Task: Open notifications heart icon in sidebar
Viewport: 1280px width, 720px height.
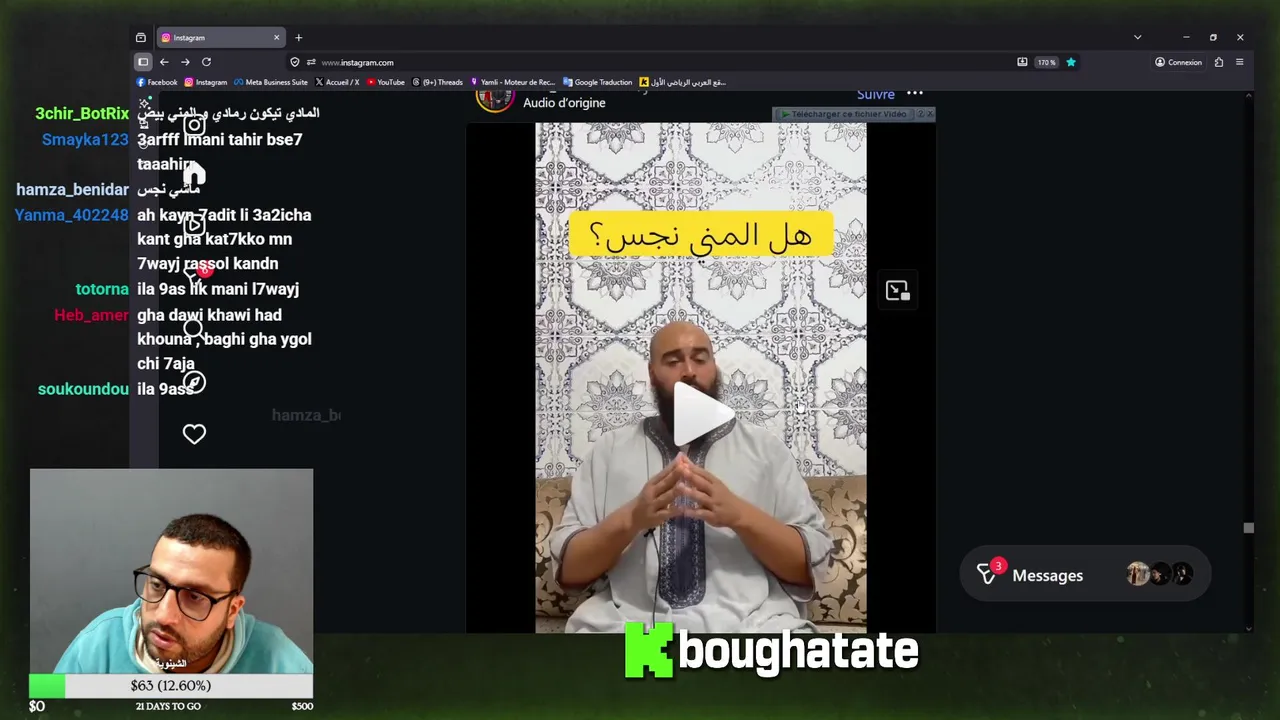Action: click(194, 434)
